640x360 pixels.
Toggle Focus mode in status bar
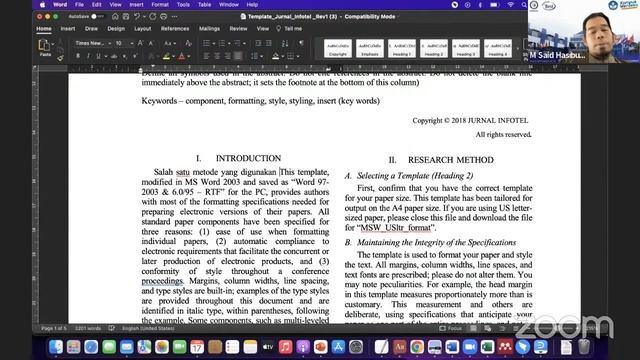point(451,328)
